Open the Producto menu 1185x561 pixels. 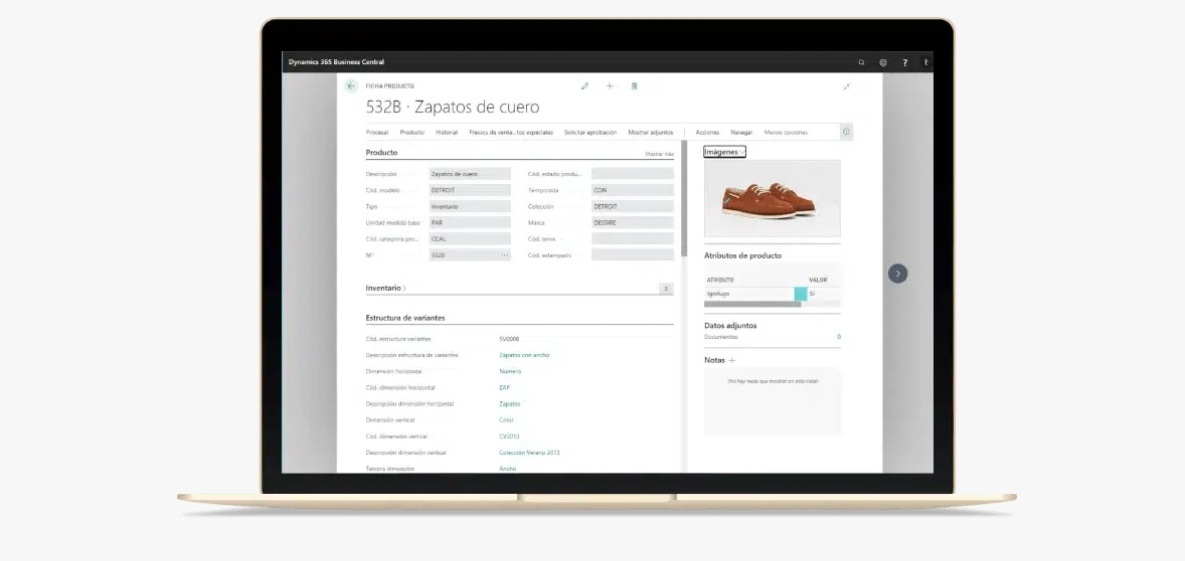point(412,132)
